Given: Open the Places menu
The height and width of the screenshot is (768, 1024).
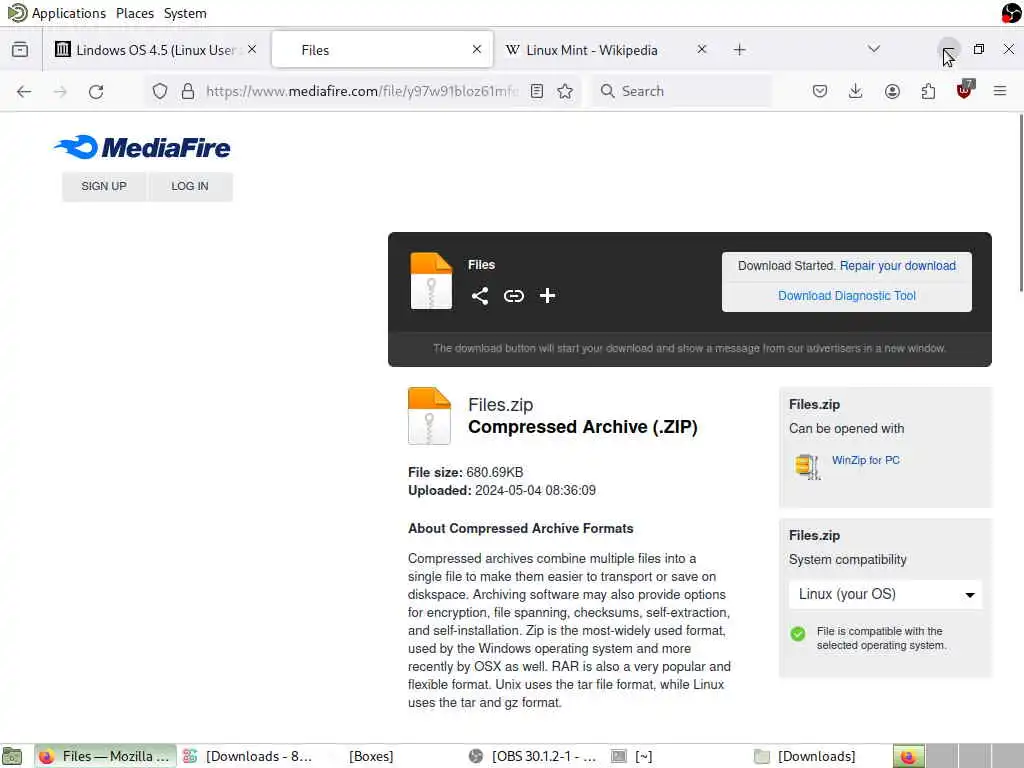Looking at the screenshot, I should click(x=135, y=13).
